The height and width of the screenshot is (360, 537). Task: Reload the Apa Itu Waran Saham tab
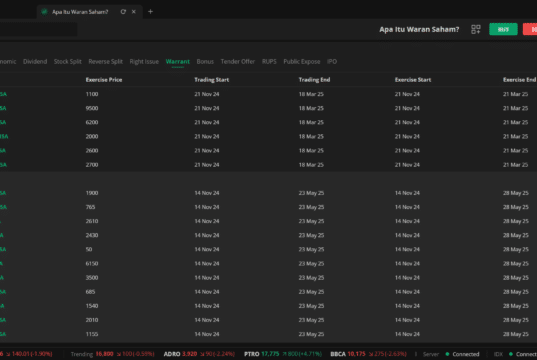tap(123, 12)
